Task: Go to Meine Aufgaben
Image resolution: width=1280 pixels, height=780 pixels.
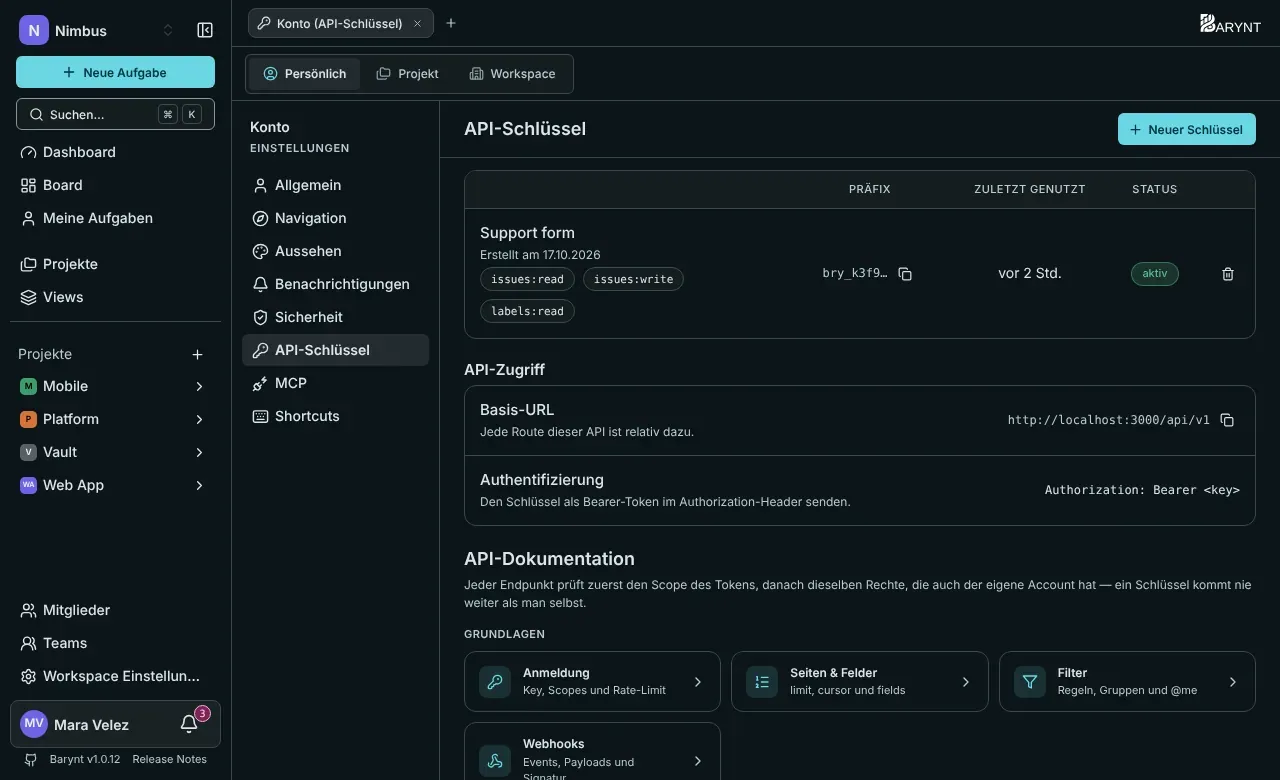Action: click(115, 218)
